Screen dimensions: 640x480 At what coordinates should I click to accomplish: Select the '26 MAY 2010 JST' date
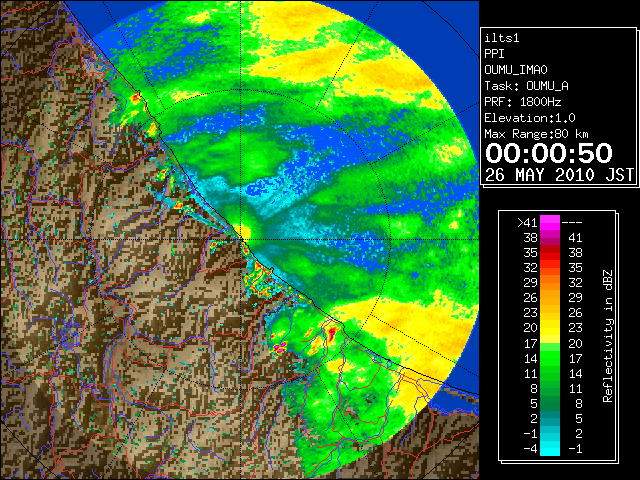[x=560, y=175]
